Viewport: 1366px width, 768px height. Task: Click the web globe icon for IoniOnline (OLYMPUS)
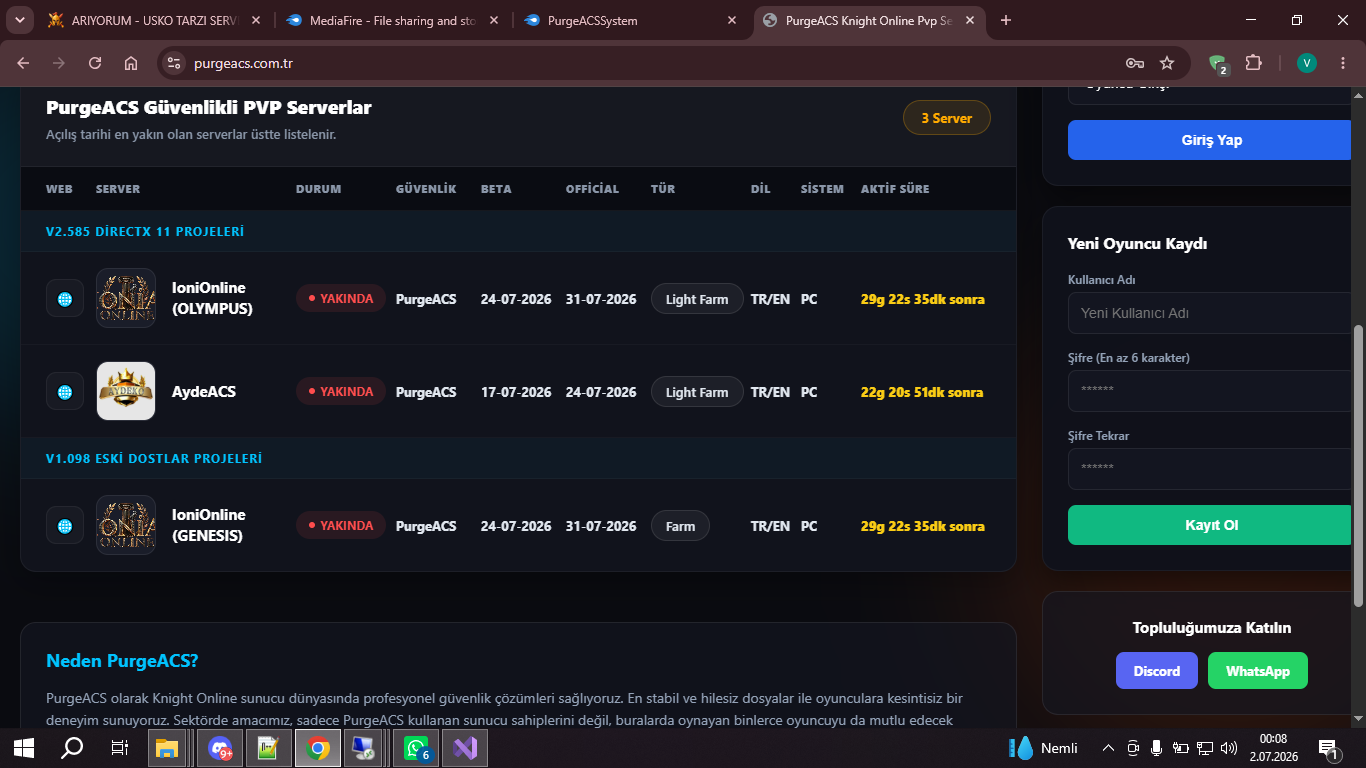[65, 299]
